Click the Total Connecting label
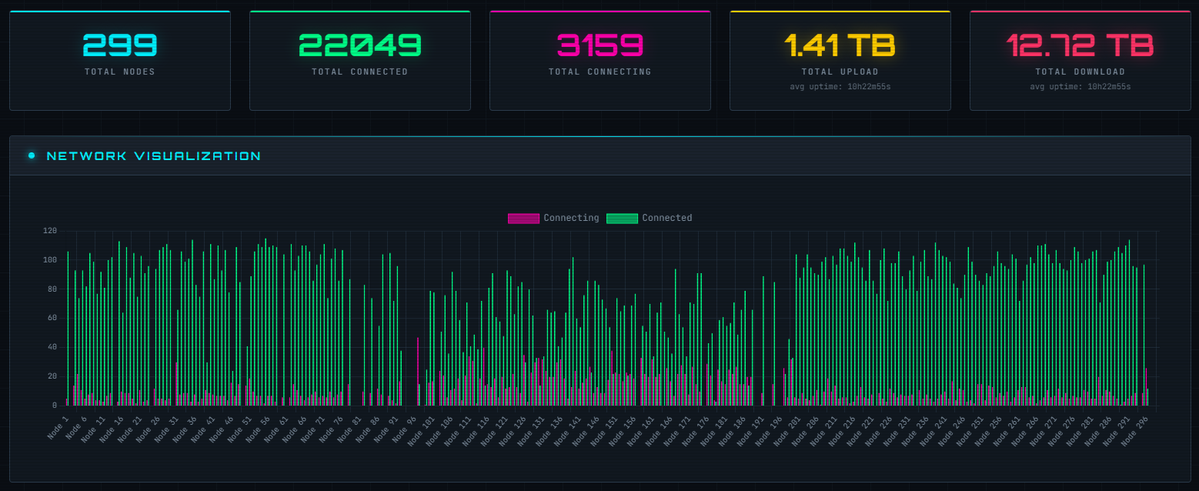Viewport: 1199px width, 491px height. pos(600,71)
